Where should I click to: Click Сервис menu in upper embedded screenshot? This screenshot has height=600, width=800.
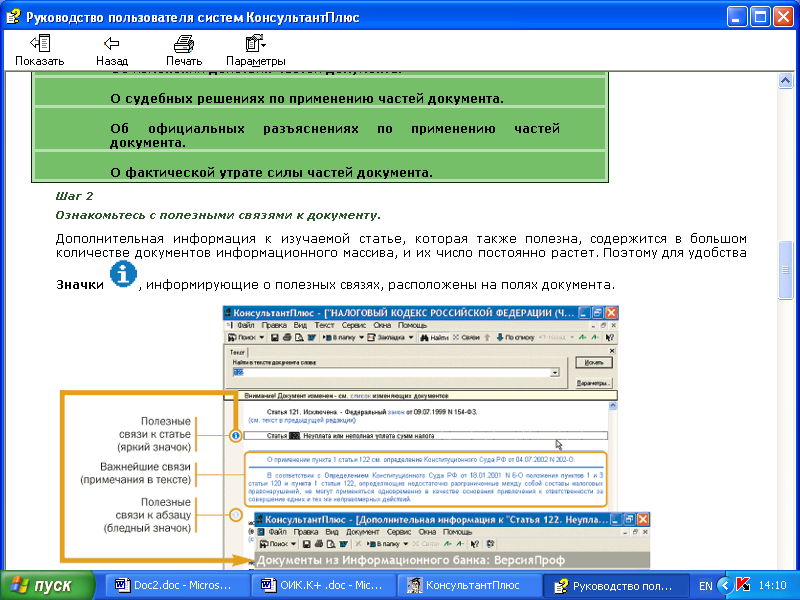354,325
